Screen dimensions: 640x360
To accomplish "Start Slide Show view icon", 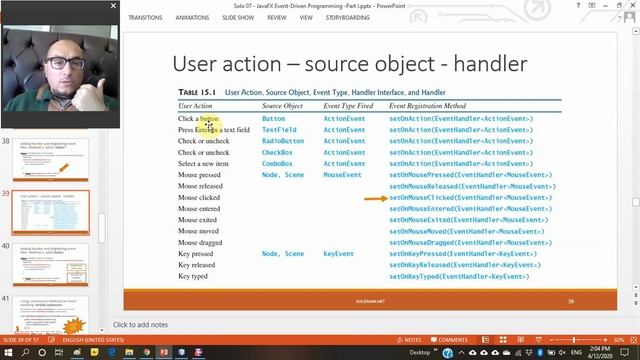I will point(538,340).
